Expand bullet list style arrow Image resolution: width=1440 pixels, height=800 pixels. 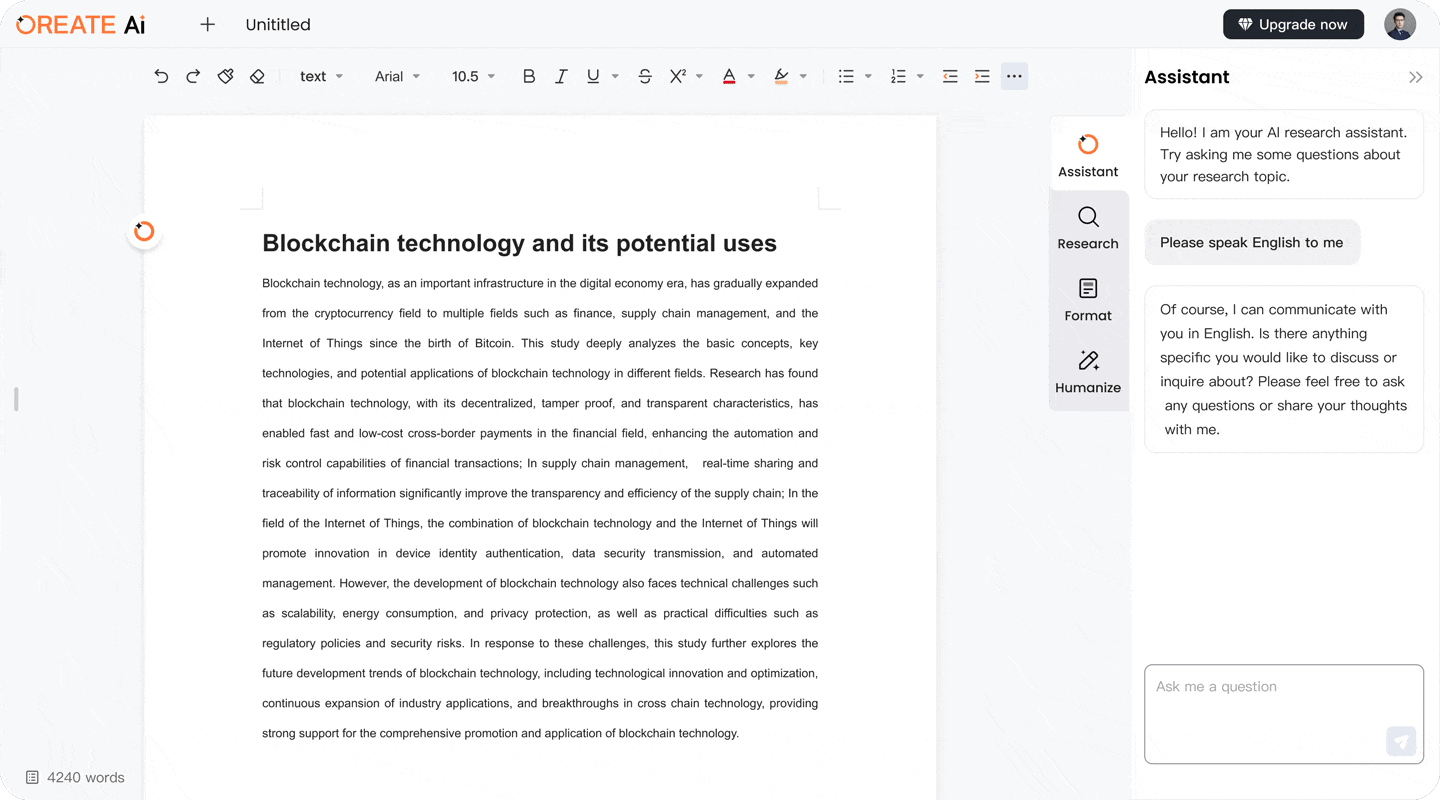point(868,76)
